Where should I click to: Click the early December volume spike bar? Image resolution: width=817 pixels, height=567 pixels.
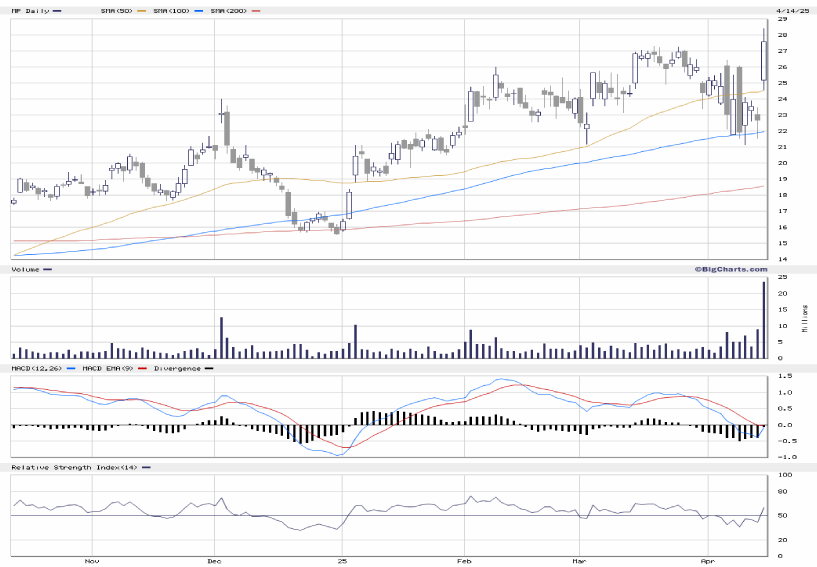221,338
